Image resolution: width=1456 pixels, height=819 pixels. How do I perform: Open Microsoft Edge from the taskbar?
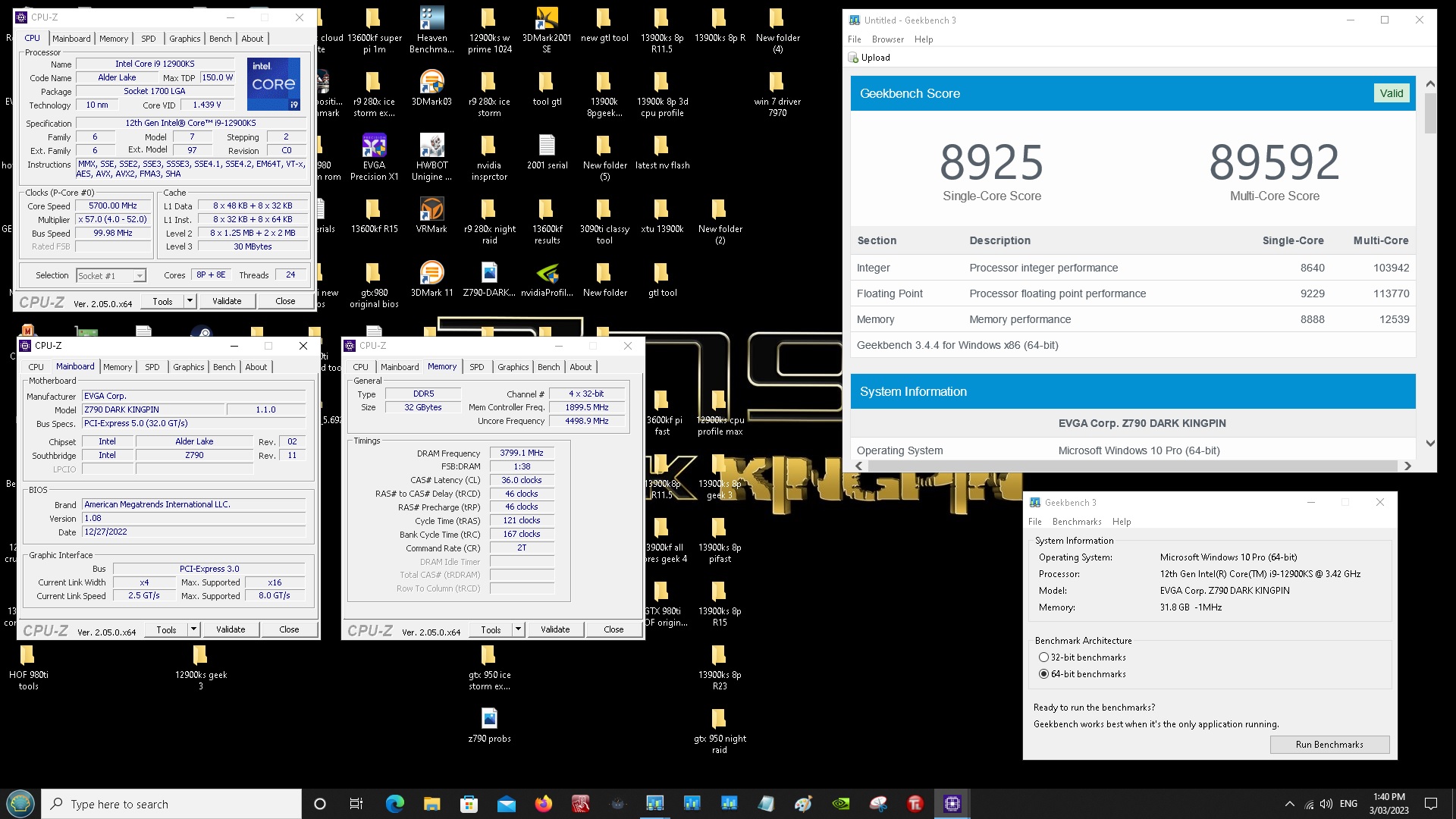coord(394,804)
